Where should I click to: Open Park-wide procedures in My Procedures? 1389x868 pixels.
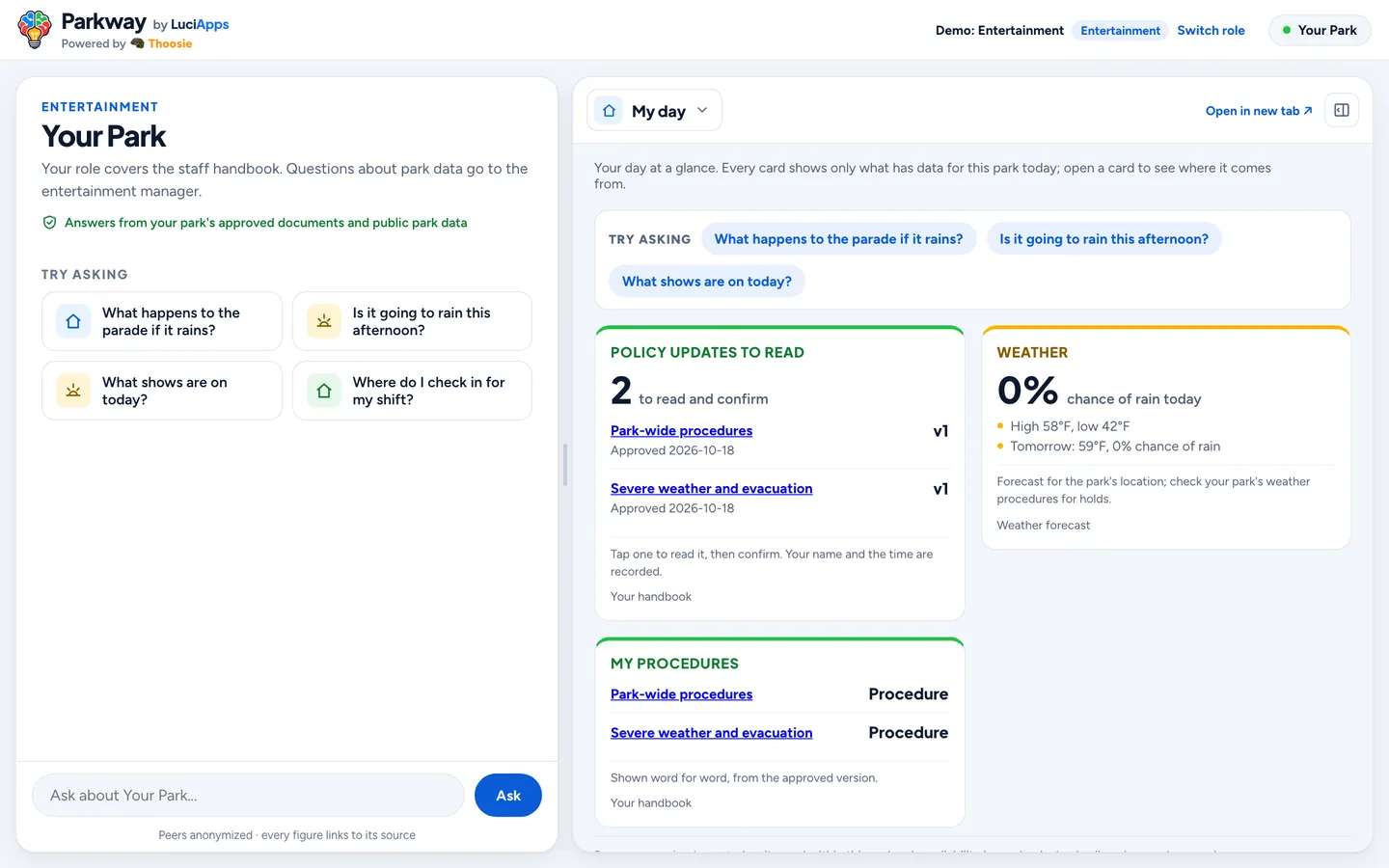(681, 694)
